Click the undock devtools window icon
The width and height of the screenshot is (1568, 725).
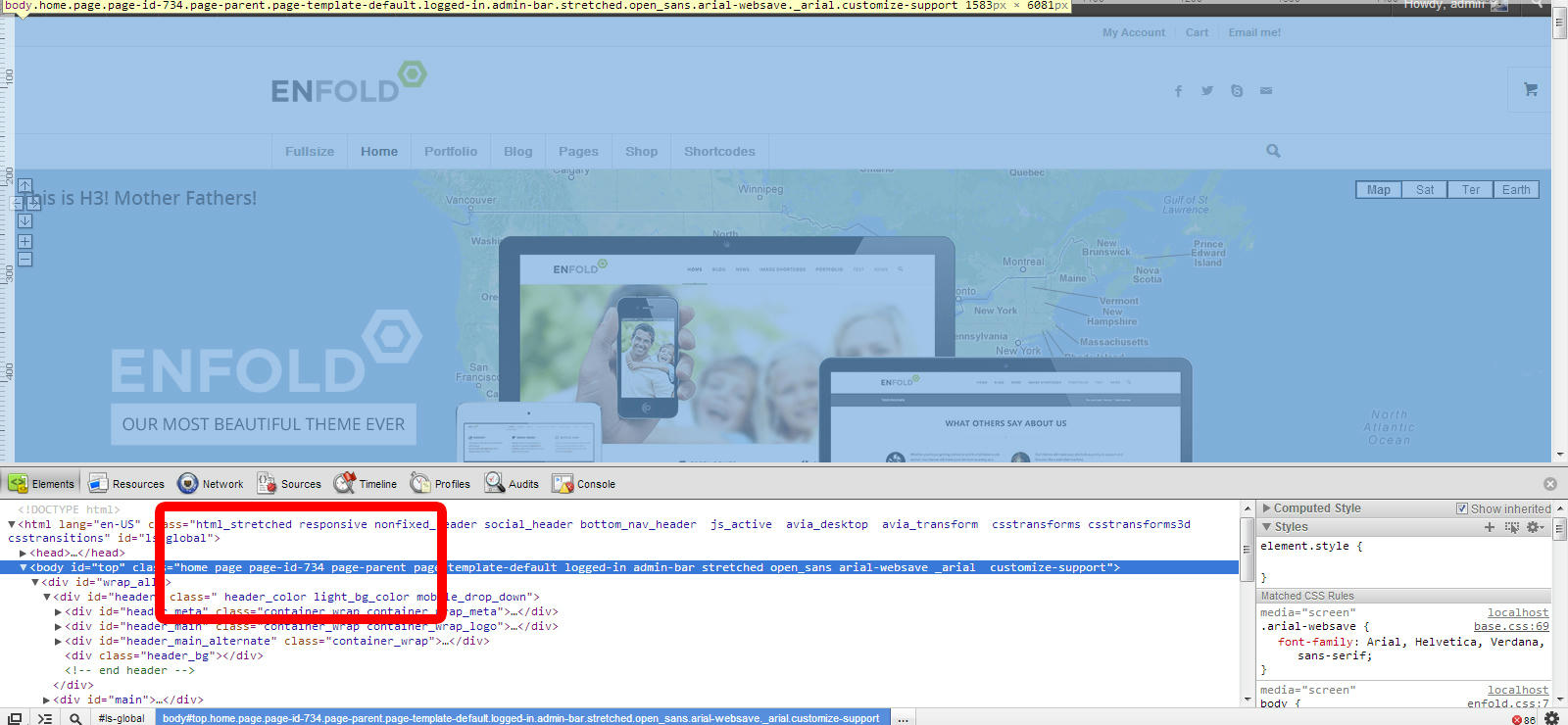pyautogui.click(x=15, y=718)
